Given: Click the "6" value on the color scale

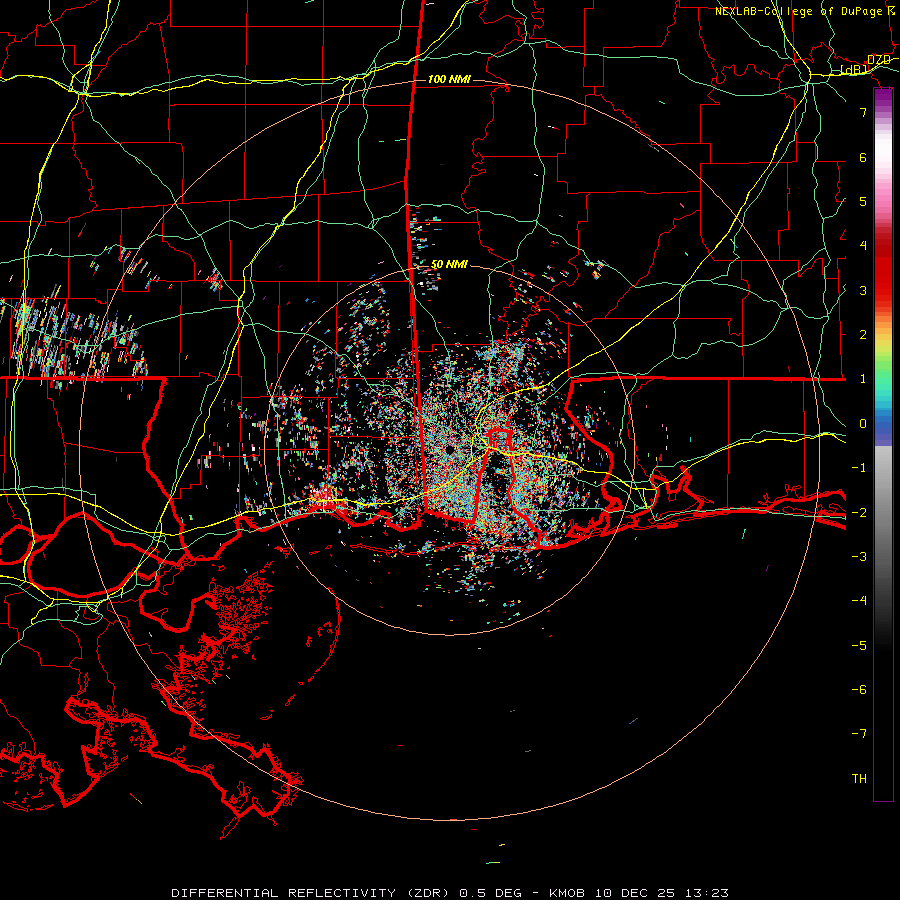Looking at the screenshot, I should [863, 157].
